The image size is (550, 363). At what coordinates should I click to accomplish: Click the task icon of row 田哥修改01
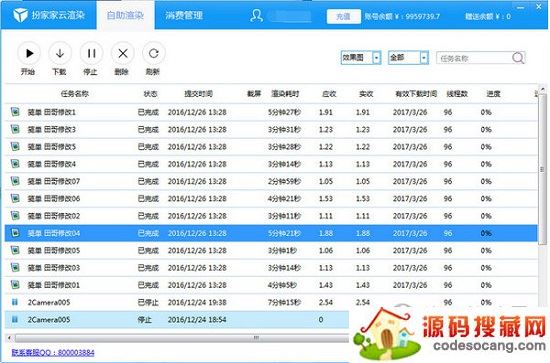[x=15, y=284]
